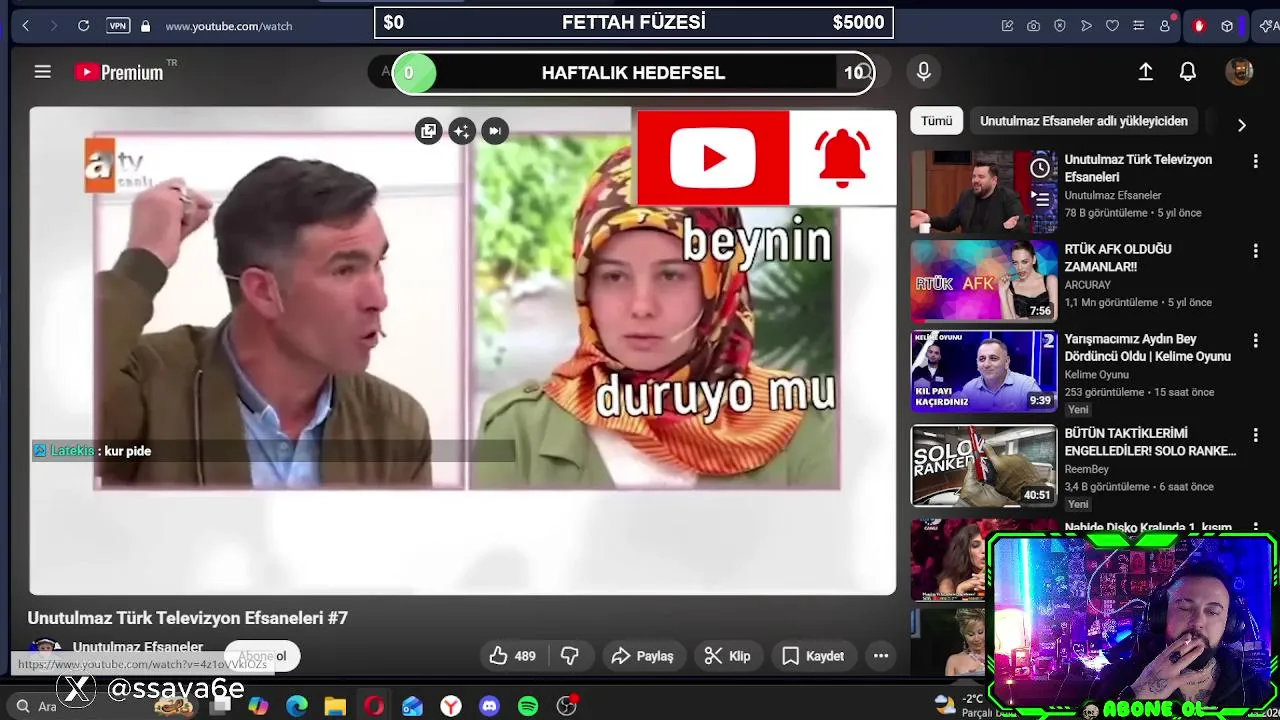The image size is (1280, 720).
Task: Toggle the browser VPN badge
Action: (x=118, y=26)
